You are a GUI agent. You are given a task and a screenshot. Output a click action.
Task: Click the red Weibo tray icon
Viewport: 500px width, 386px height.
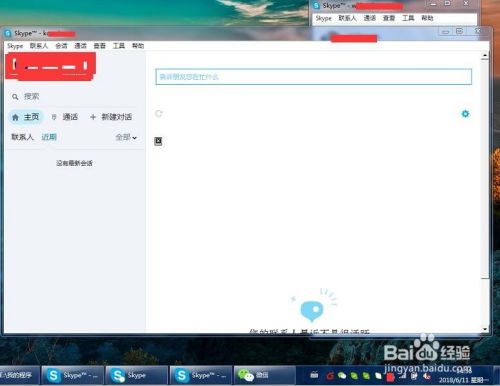click(330, 376)
